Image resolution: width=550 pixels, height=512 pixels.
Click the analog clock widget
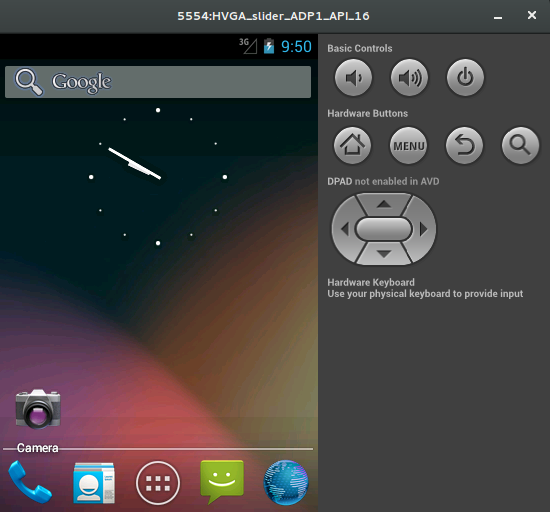158,177
